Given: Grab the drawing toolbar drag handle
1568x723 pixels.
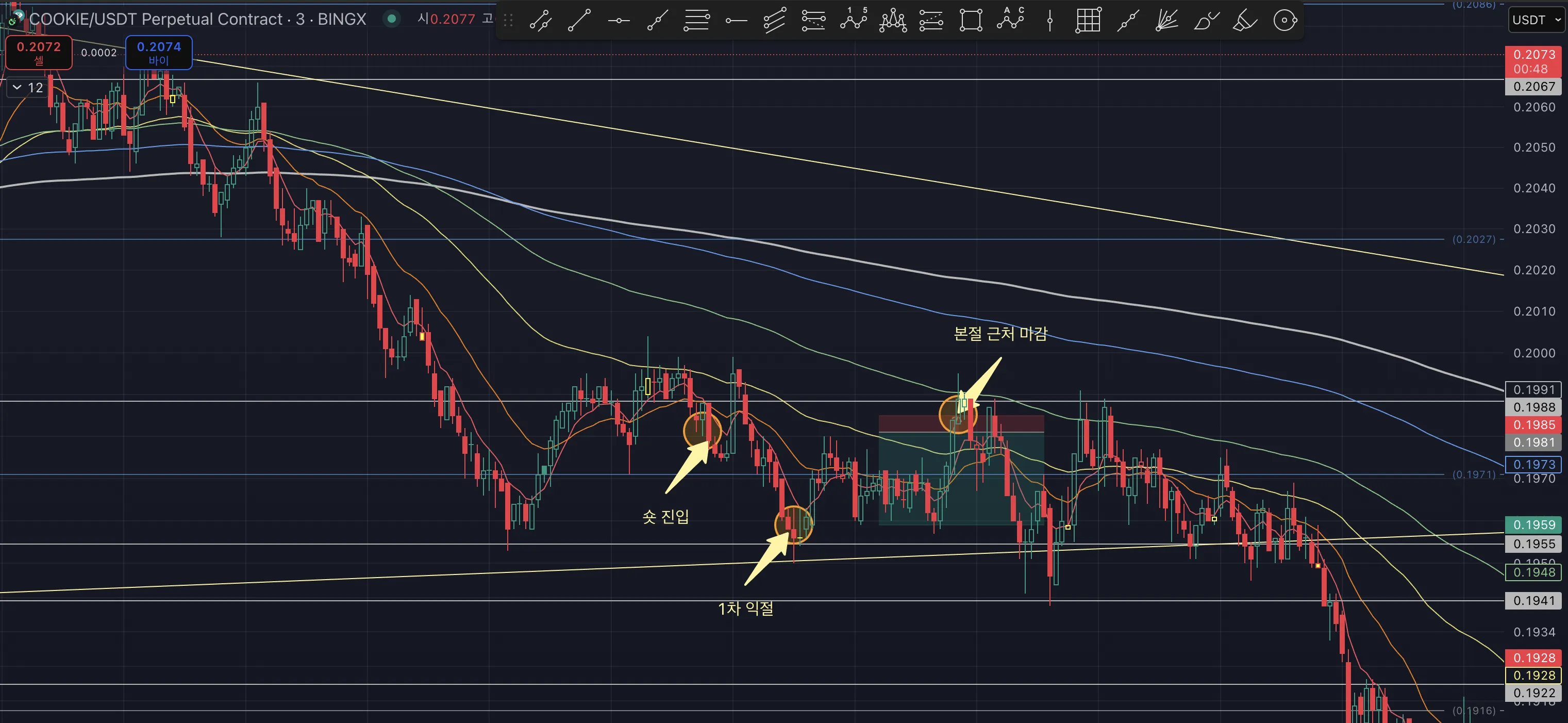Looking at the screenshot, I should pos(508,21).
